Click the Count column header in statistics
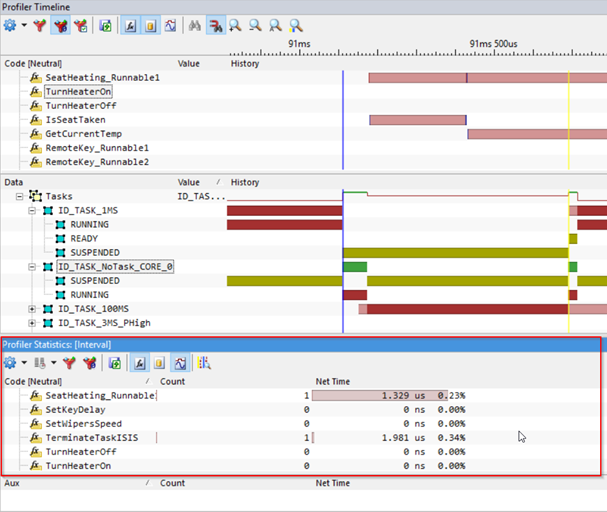Screen dimensions: 607x512 [x=172, y=381]
